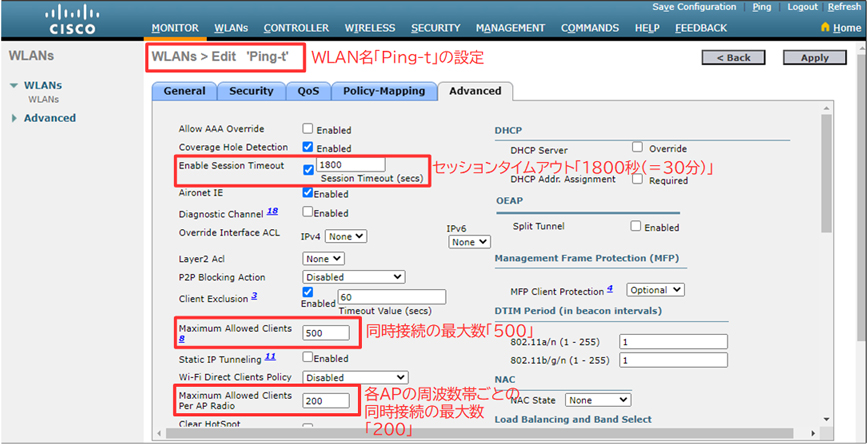Image resolution: width=867 pixels, height=444 pixels.
Task: Click the Home icon link
Action: [x=838, y=28]
